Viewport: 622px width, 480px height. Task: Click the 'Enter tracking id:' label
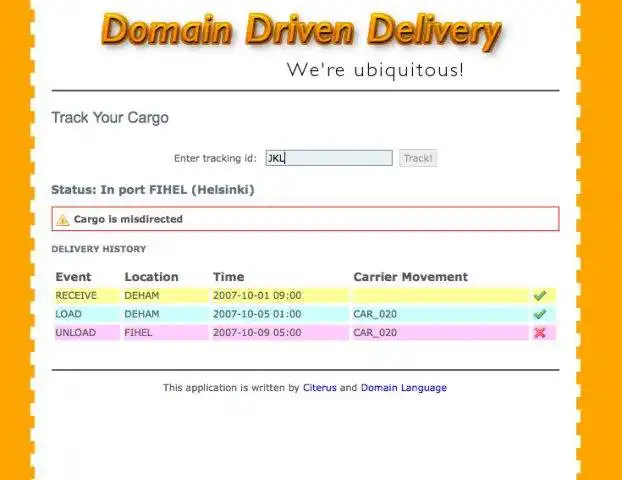215,158
